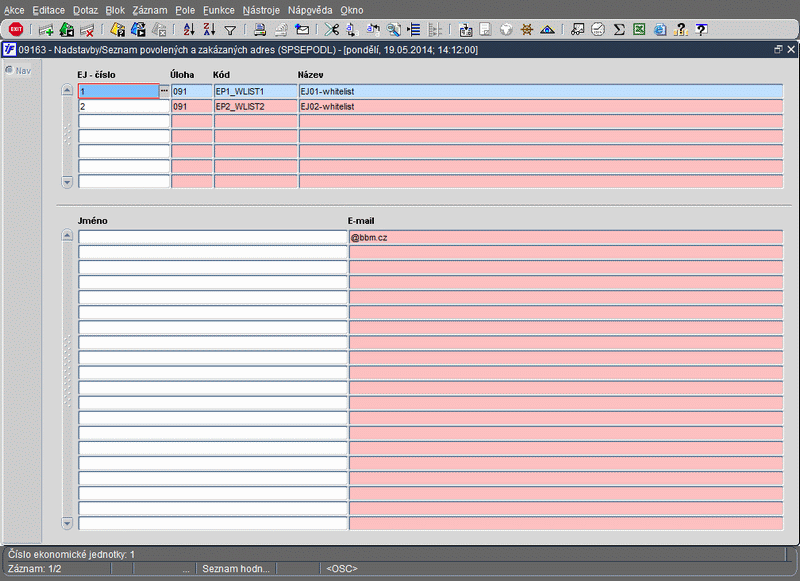The image size is (800, 581).
Task: Click the globe icon in toolbar
Action: 506,30
